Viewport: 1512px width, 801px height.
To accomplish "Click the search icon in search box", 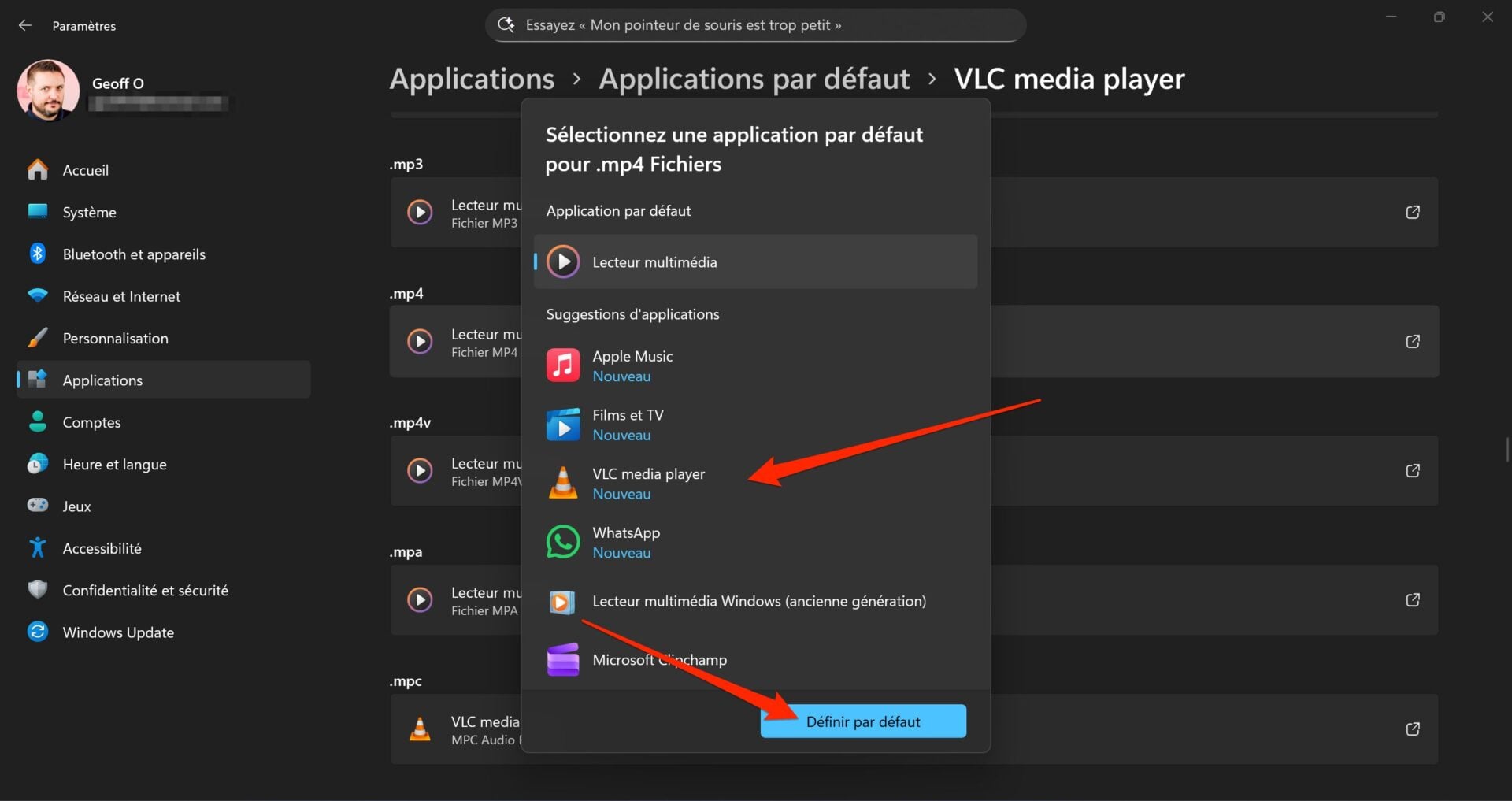I will coord(506,24).
